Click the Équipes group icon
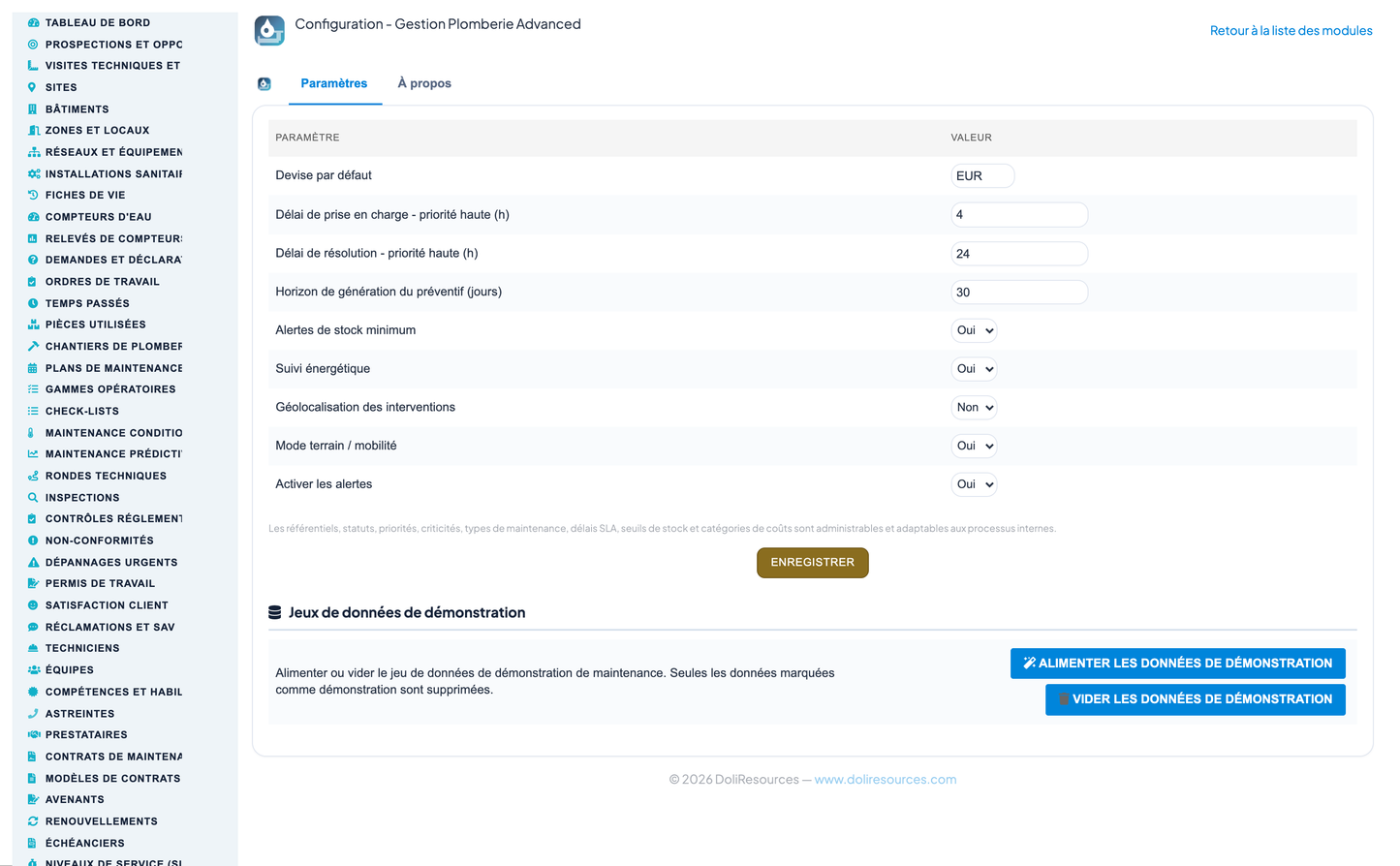This screenshot has height=866, width=1400. [33, 669]
